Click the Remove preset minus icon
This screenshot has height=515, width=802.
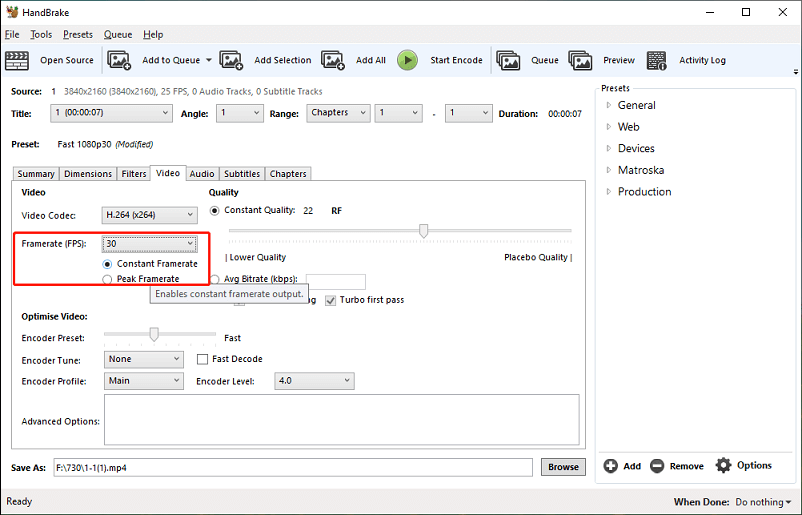pyautogui.click(x=657, y=466)
